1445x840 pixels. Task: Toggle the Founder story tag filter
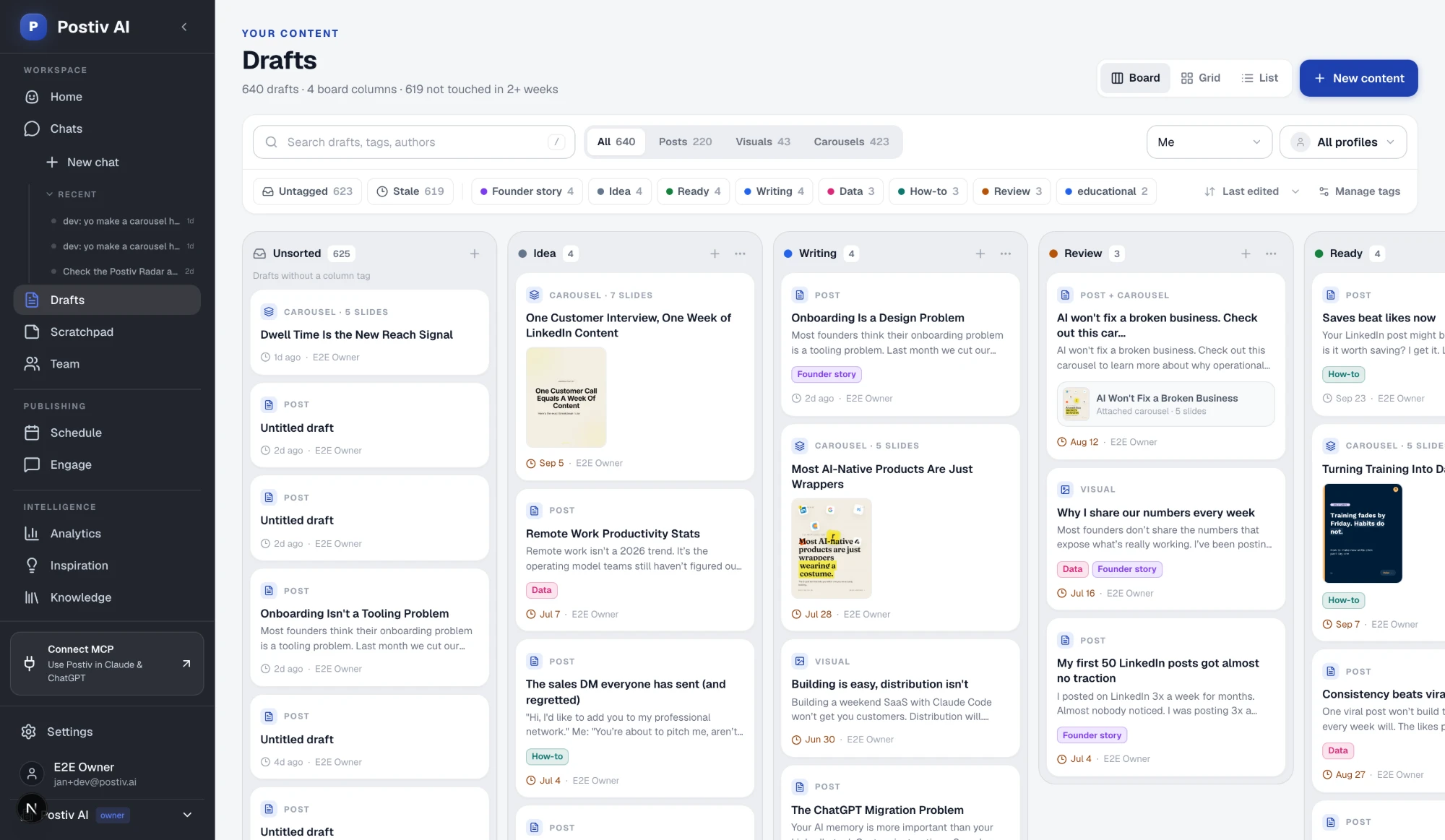527,191
